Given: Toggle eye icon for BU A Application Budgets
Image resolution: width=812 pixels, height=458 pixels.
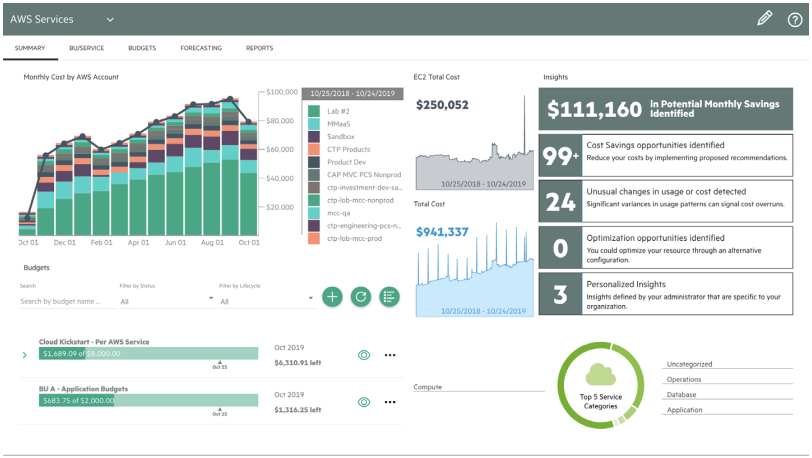Looking at the screenshot, I should pyautogui.click(x=364, y=401).
